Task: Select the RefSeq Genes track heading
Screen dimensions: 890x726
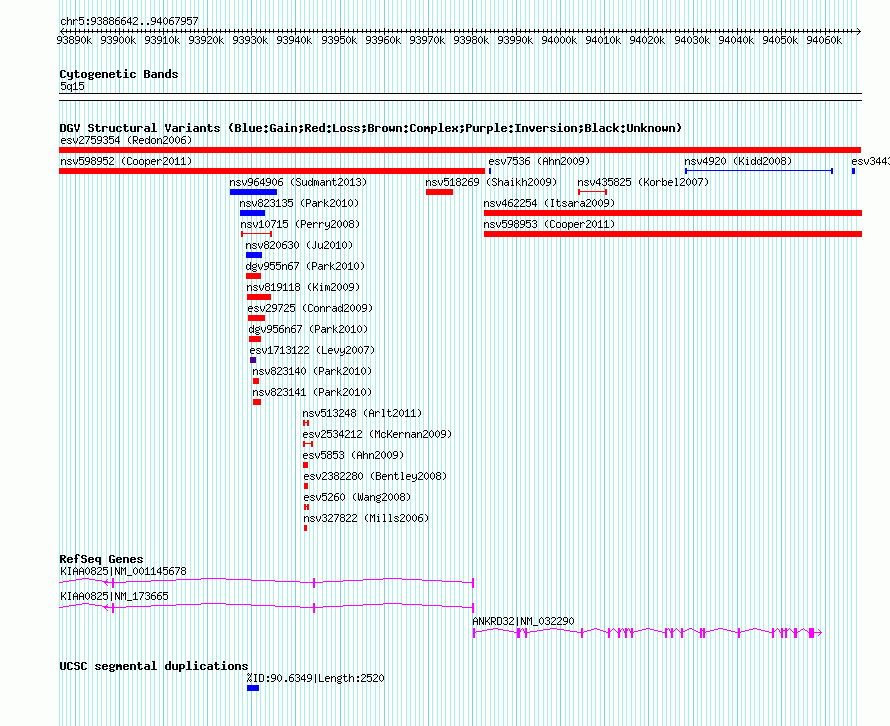Action: click(x=101, y=559)
